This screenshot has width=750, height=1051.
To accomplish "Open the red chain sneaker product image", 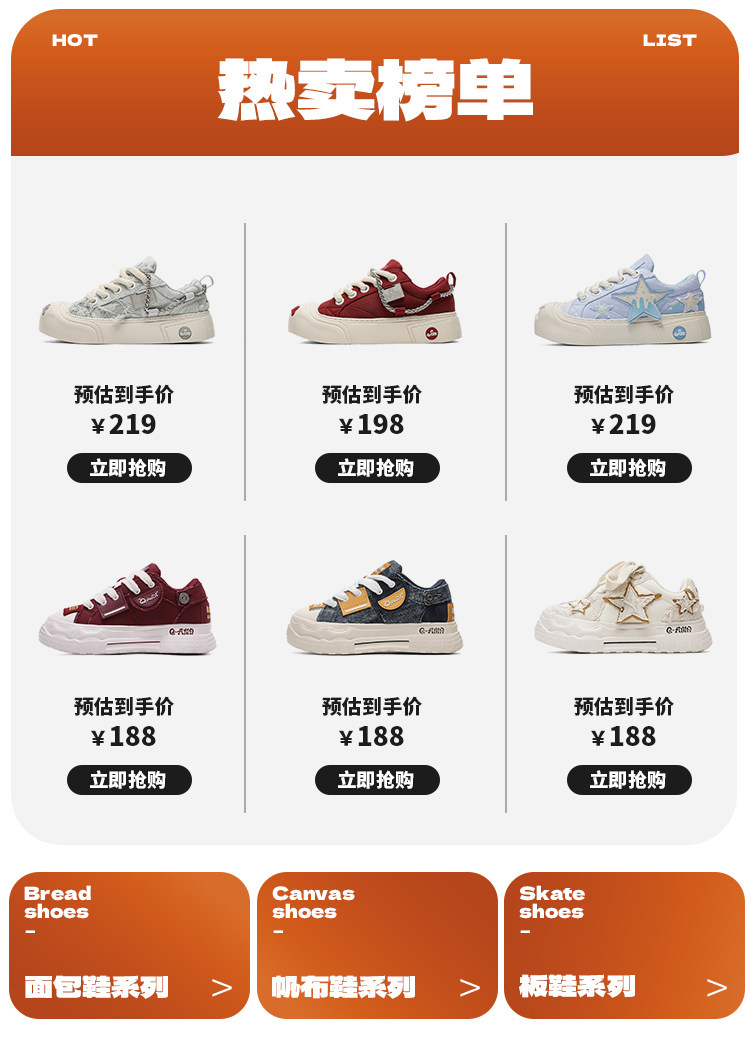I will [375, 301].
